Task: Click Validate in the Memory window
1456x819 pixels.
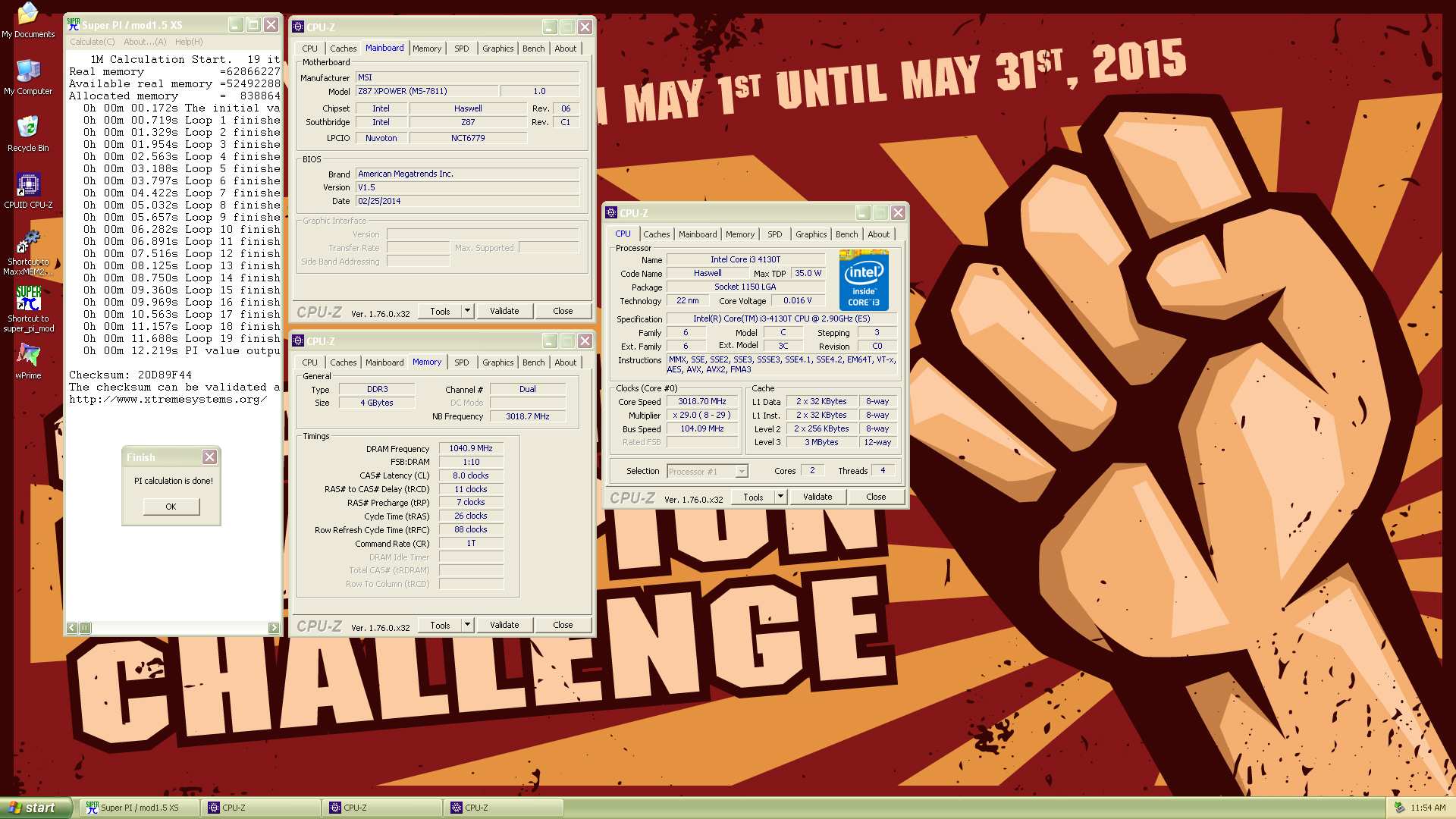Action: point(504,624)
